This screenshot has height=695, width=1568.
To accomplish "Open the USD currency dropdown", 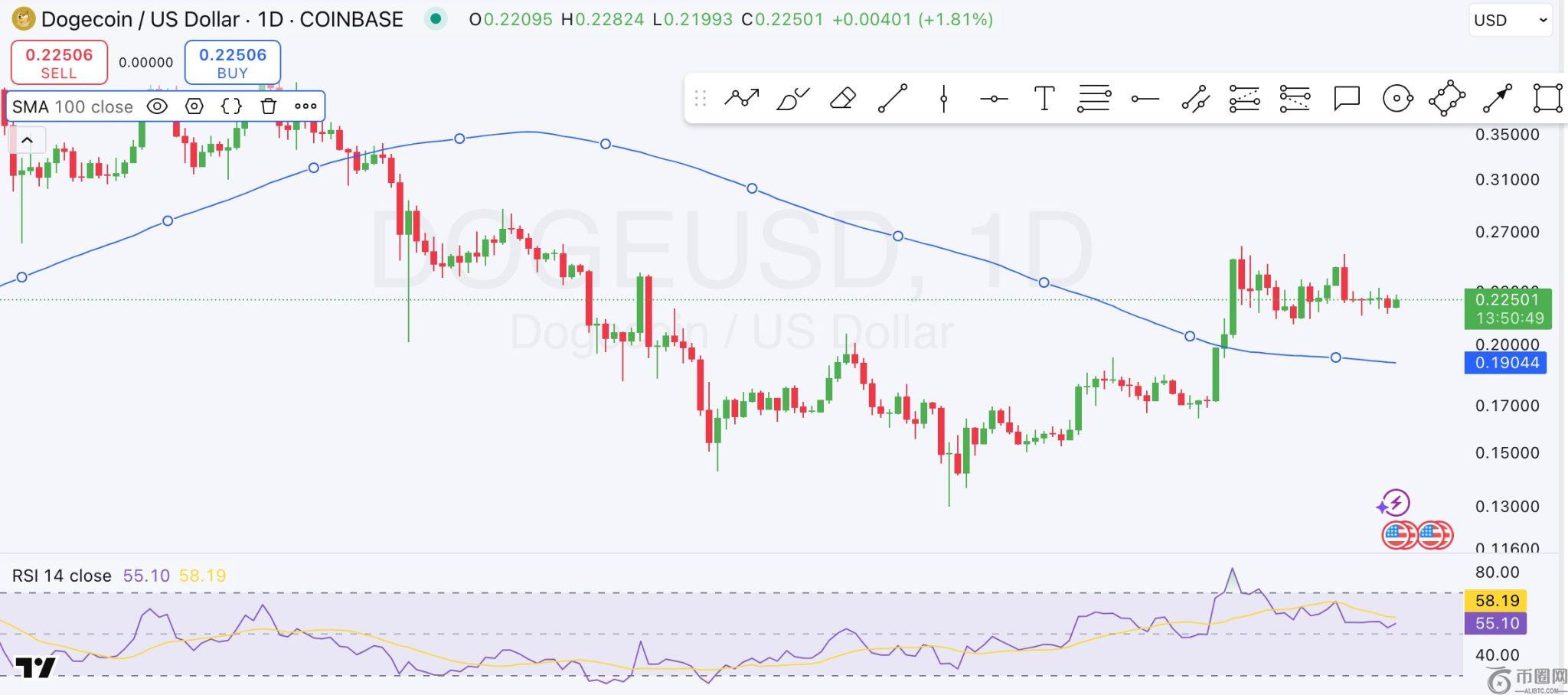I will 1509,21.
